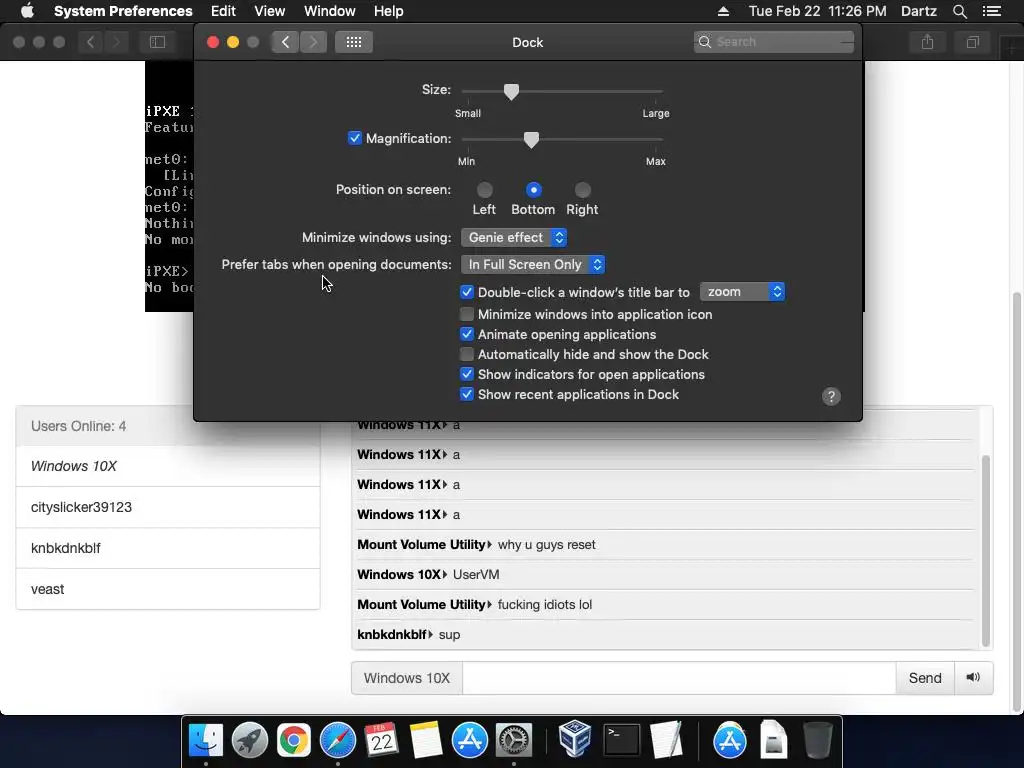Open Spotlight search magnifier in menu bar
Screen dimensions: 1024x768
959,11
